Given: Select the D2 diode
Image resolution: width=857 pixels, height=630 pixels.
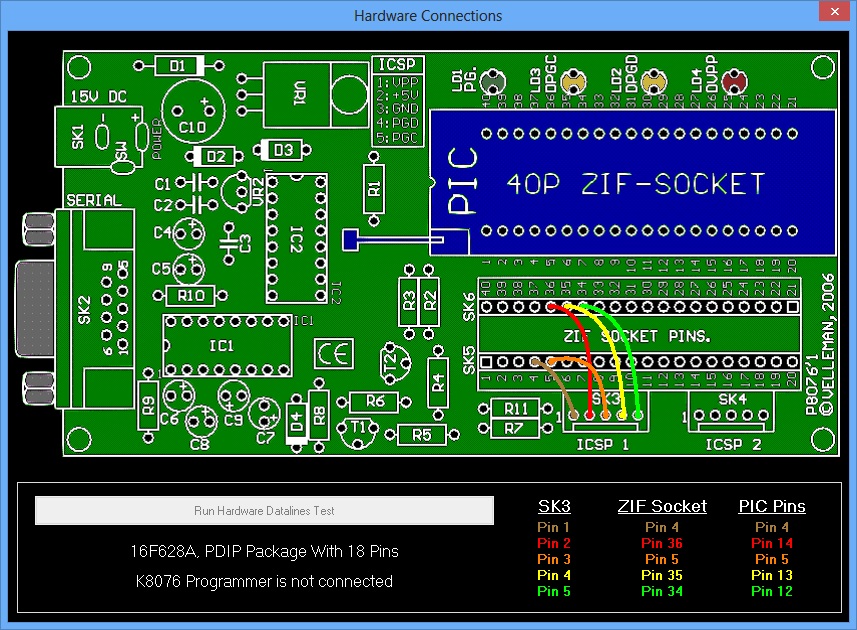Looking at the screenshot, I should point(214,157).
